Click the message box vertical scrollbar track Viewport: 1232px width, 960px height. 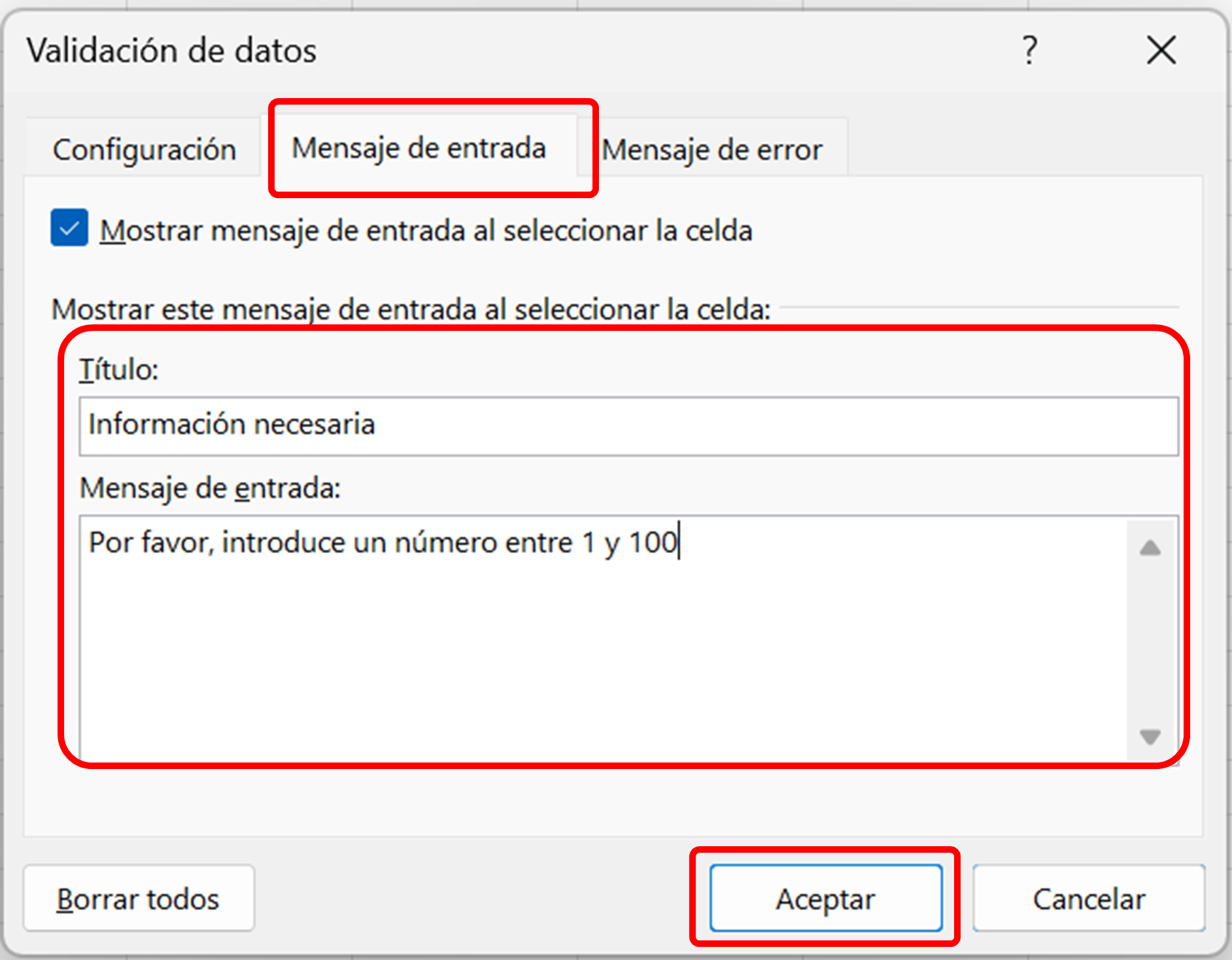1150,641
